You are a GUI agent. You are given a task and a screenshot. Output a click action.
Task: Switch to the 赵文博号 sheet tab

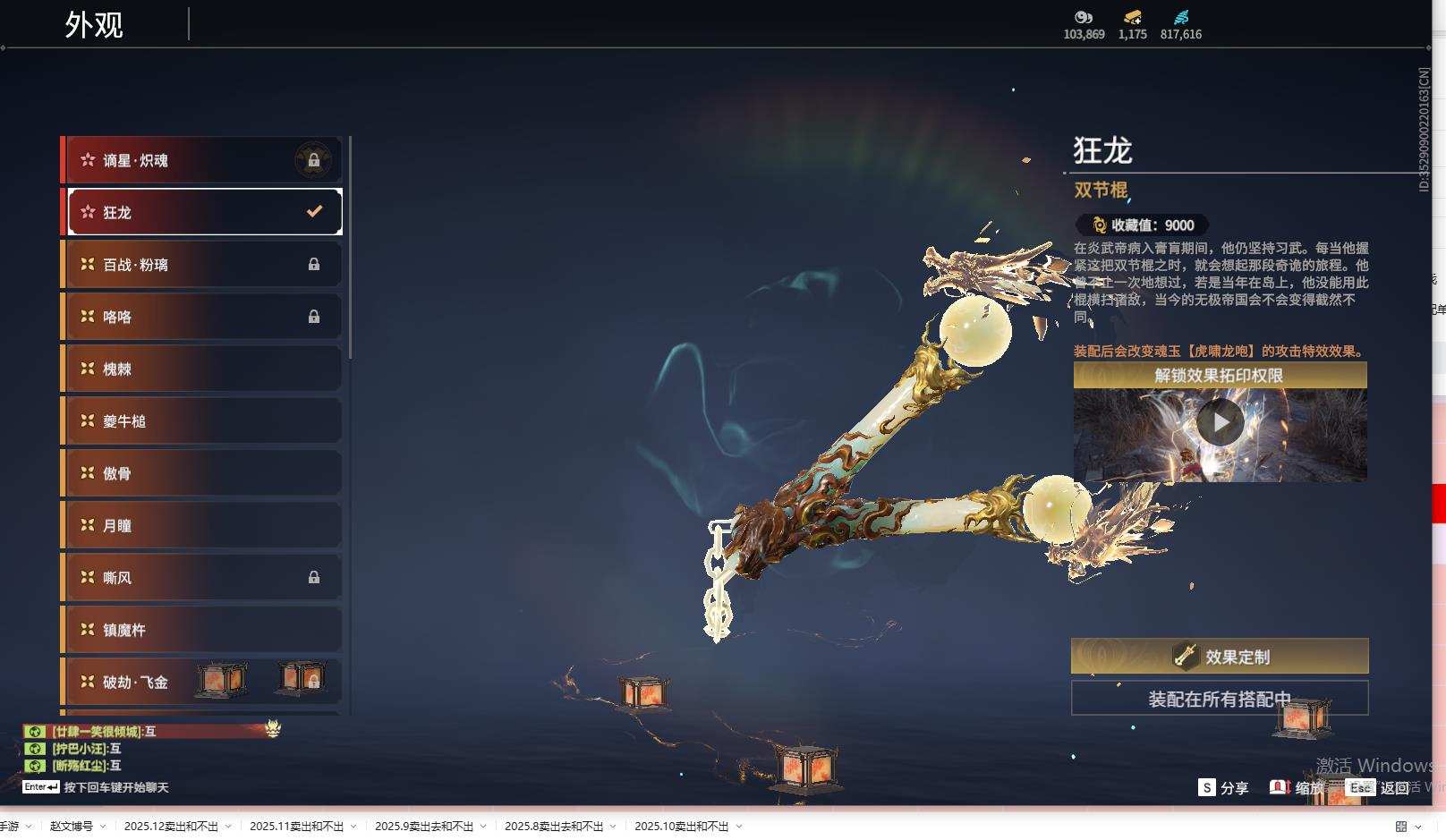click(x=72, y=827)
